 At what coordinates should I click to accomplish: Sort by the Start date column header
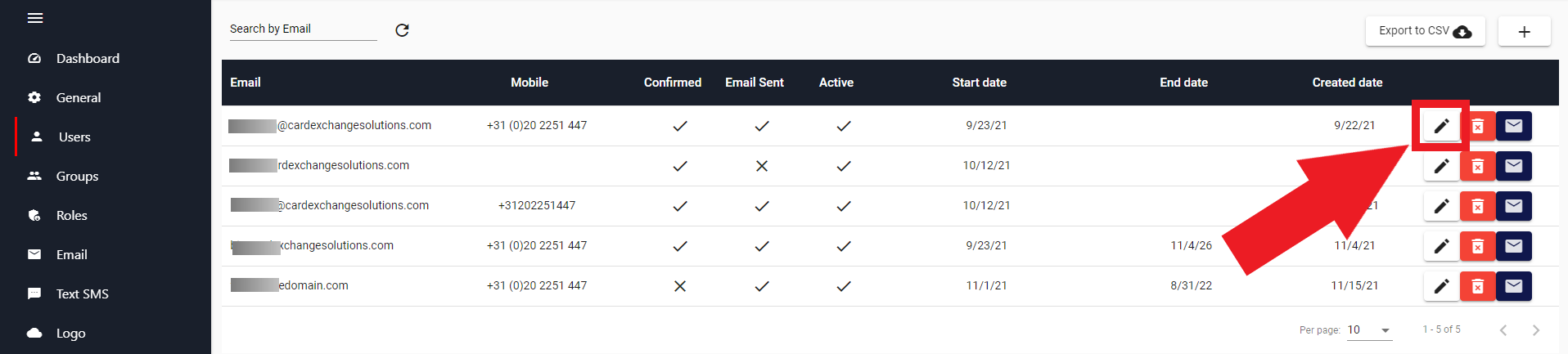pos(979,83)
